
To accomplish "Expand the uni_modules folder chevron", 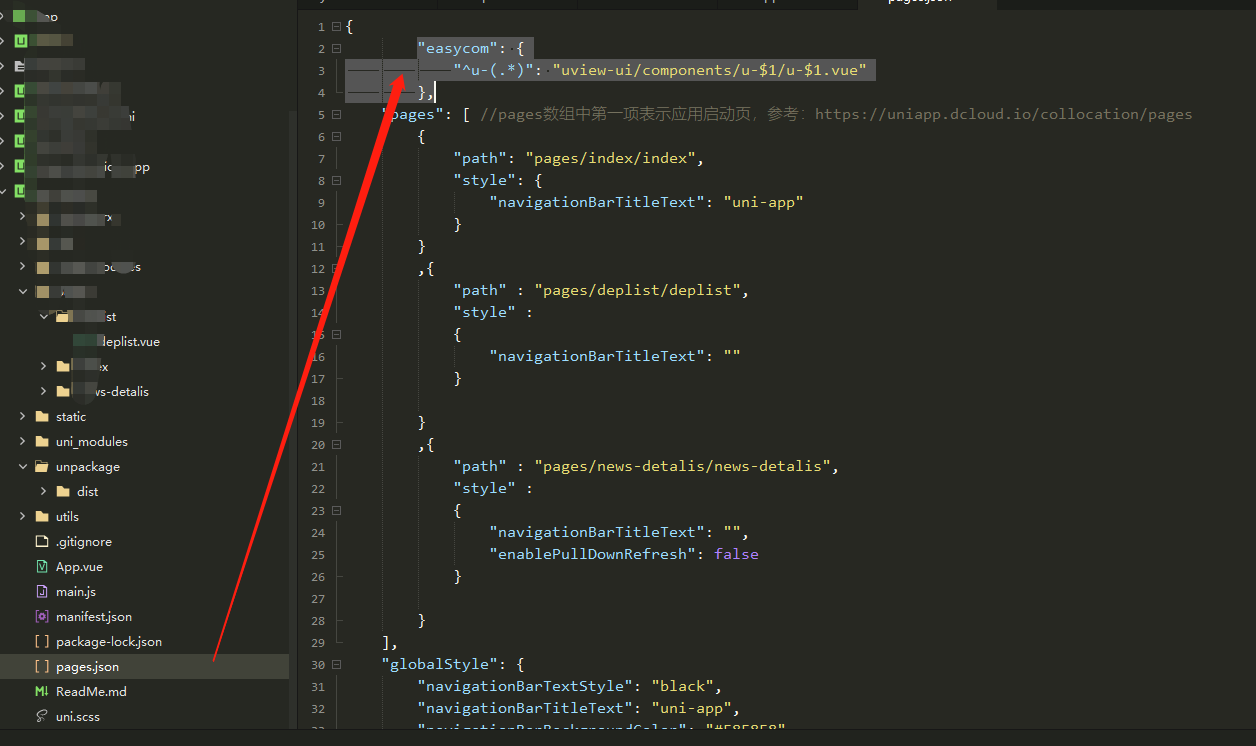I will [22, 442].
